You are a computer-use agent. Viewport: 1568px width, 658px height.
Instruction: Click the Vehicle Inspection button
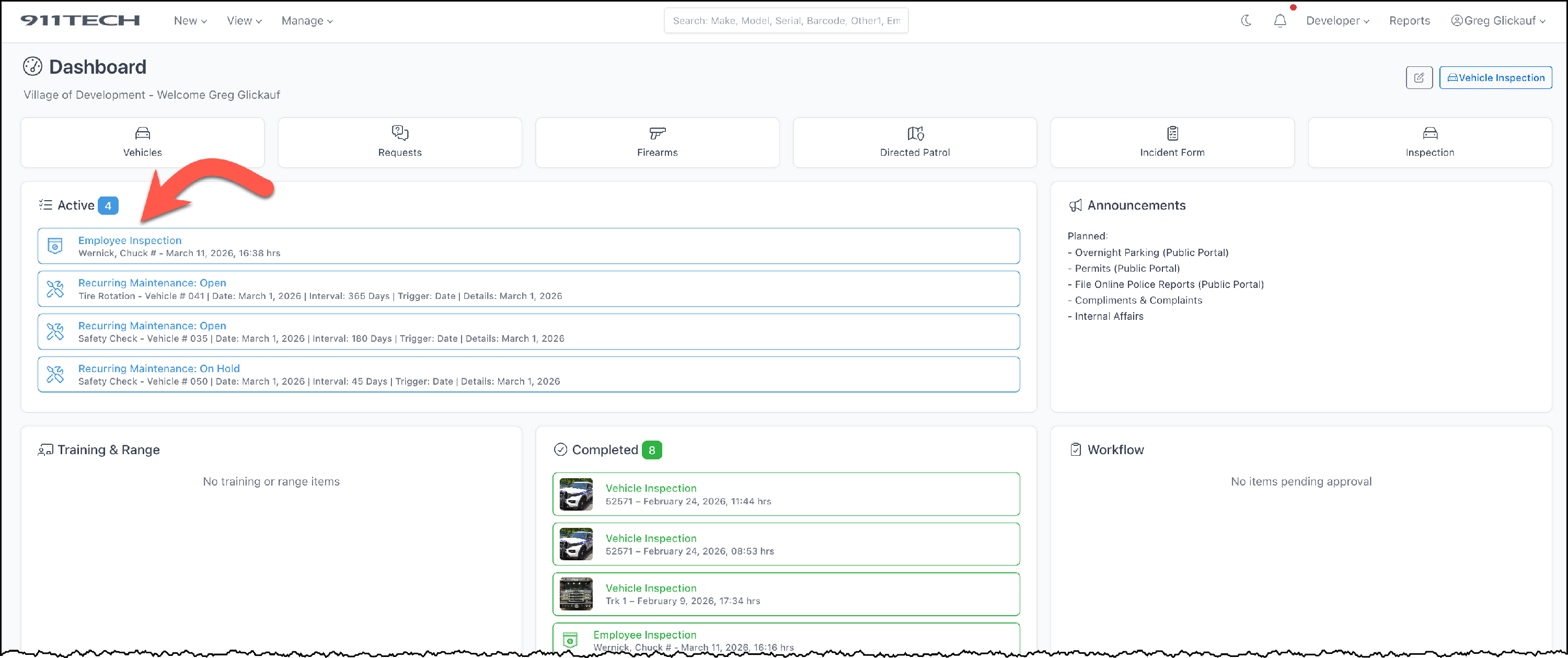[x=1495, y=78]
